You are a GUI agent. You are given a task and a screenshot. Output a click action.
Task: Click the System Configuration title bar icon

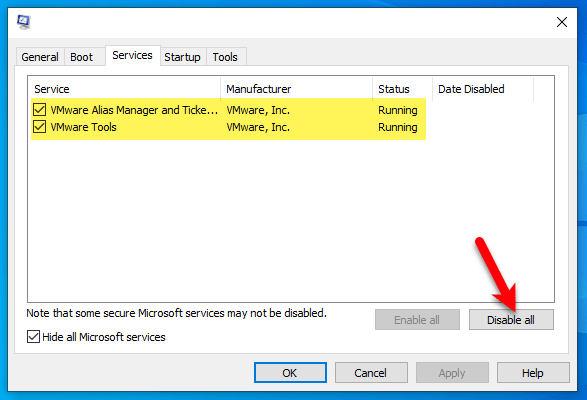click(x=23, y=22)
